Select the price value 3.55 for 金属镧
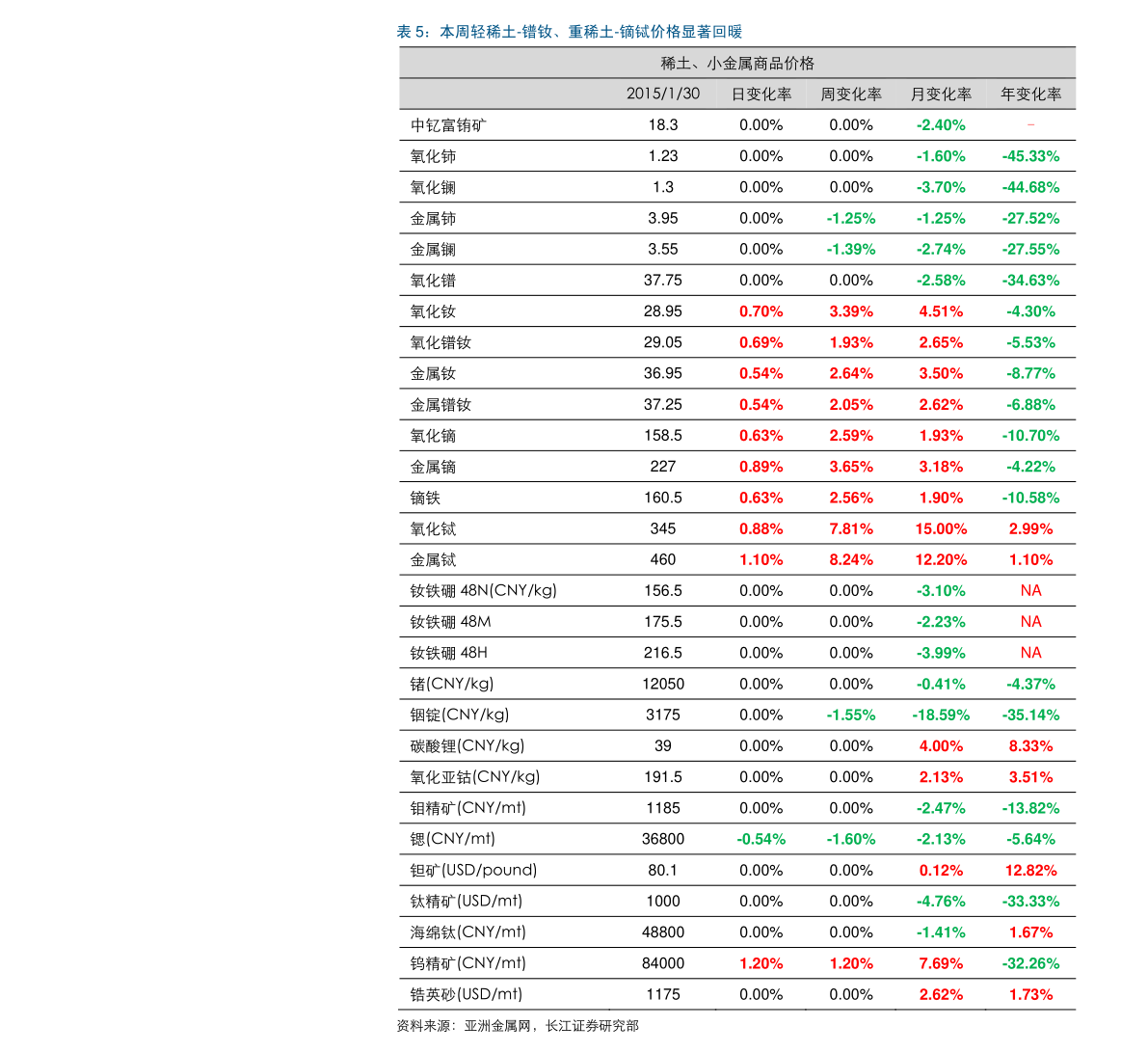1148x1053 pixels. (x=663, y=249)
